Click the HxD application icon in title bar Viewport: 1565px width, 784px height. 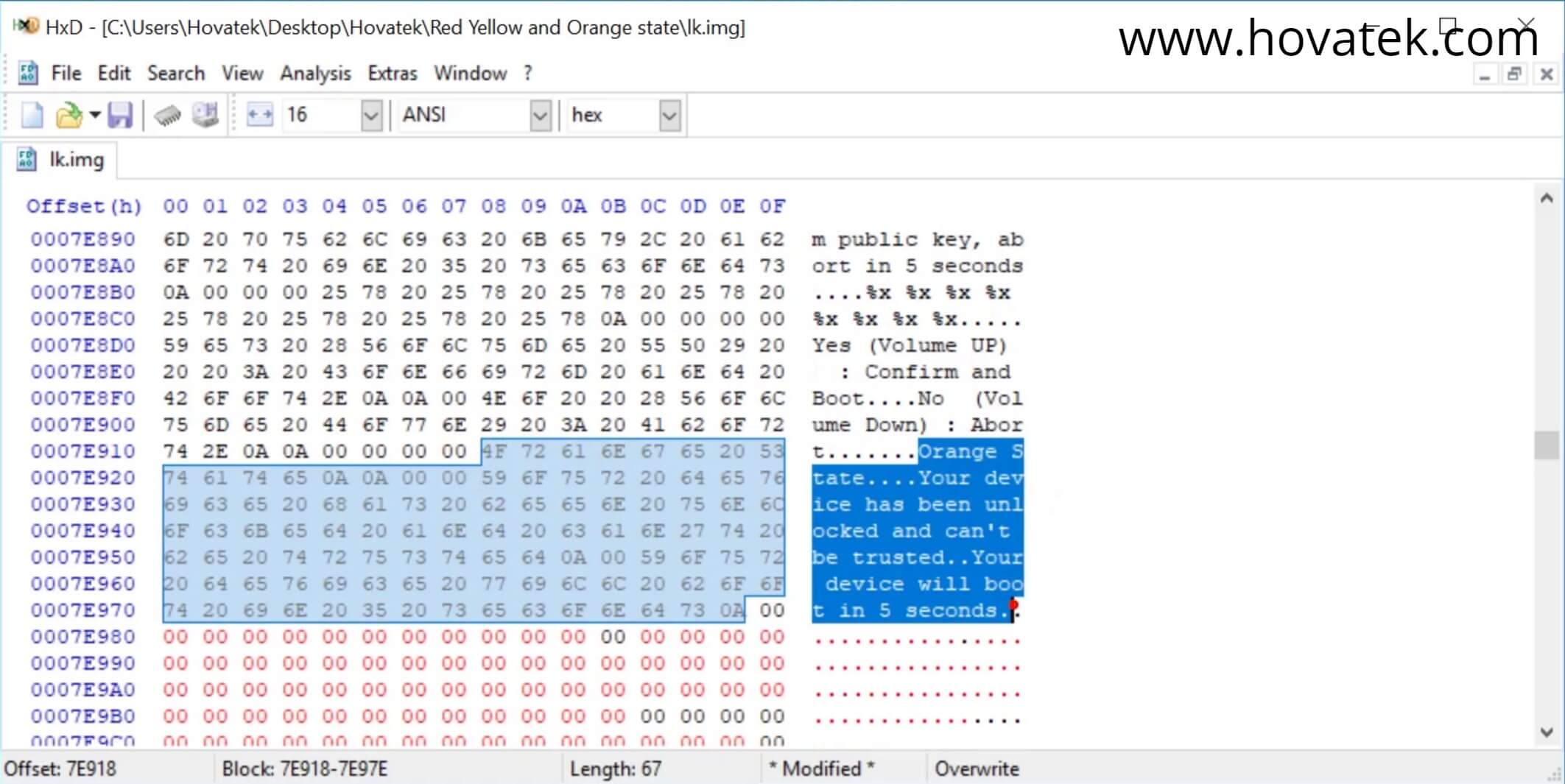point(27,25)
